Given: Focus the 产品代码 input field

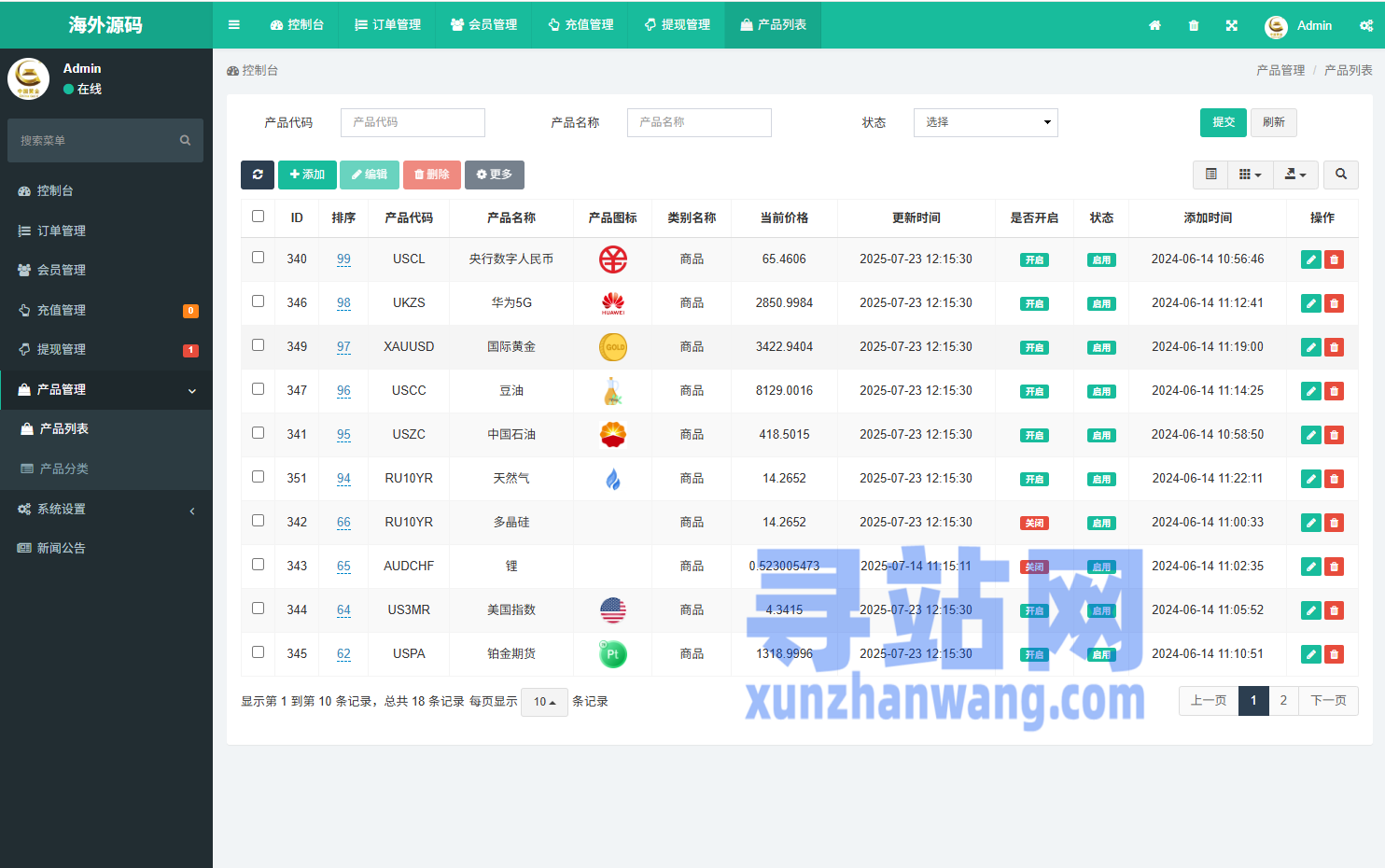Looking at the screenshot, I should click(x=413, y=122).
